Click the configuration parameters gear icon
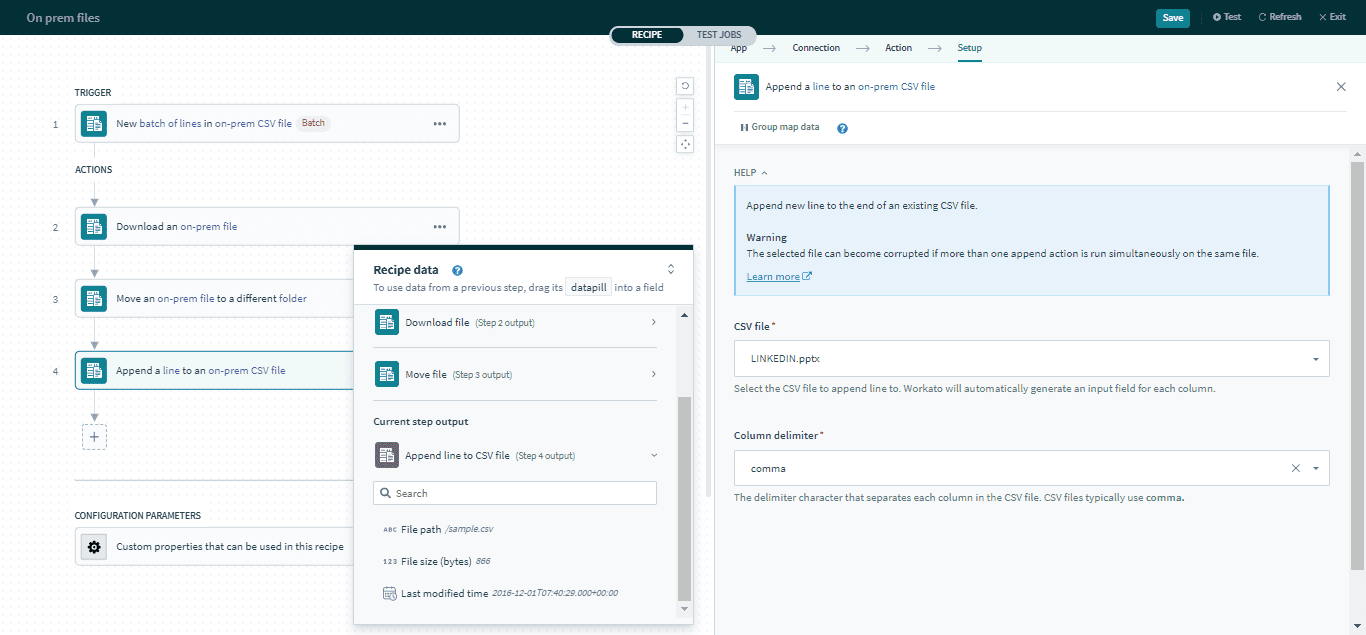The height and width of the screenshot is (635, 1366). pos(94,547)
